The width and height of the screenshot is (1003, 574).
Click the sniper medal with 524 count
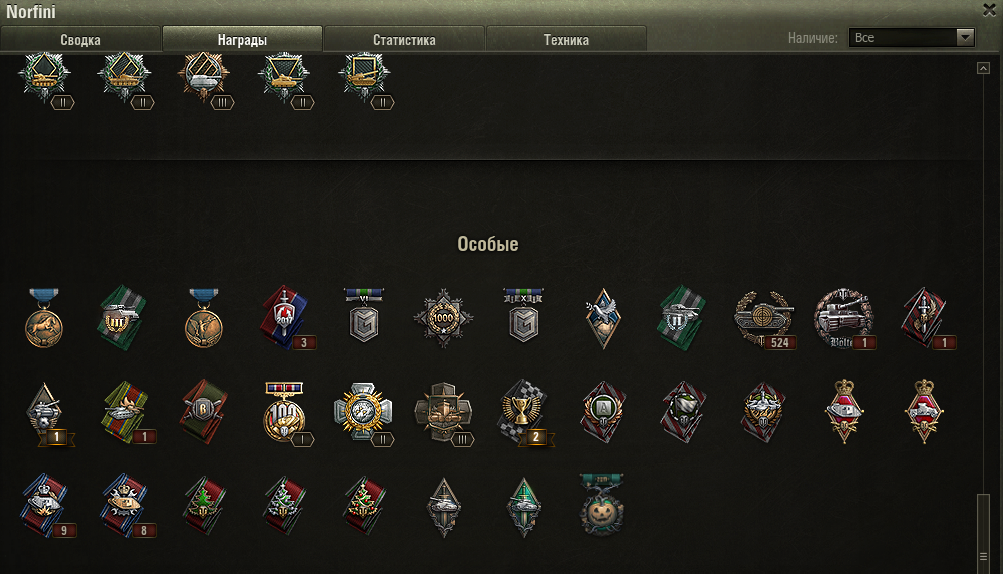coord(764,318)
